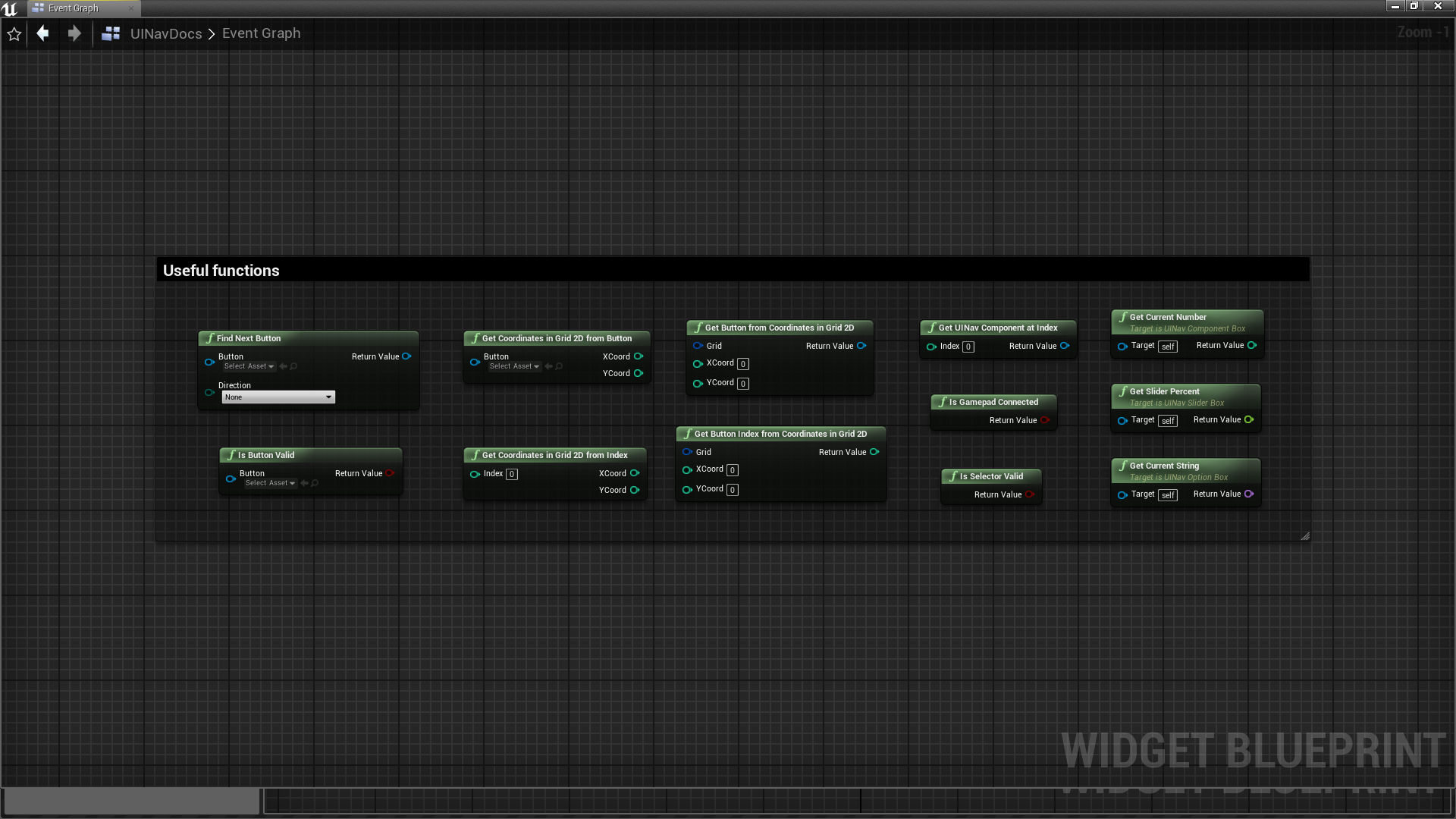The height and width of the screenshot is (819, 1456).
Task: Click the Is Button Valid node icon
Action: pyautogui.click(x=230, y=455)
